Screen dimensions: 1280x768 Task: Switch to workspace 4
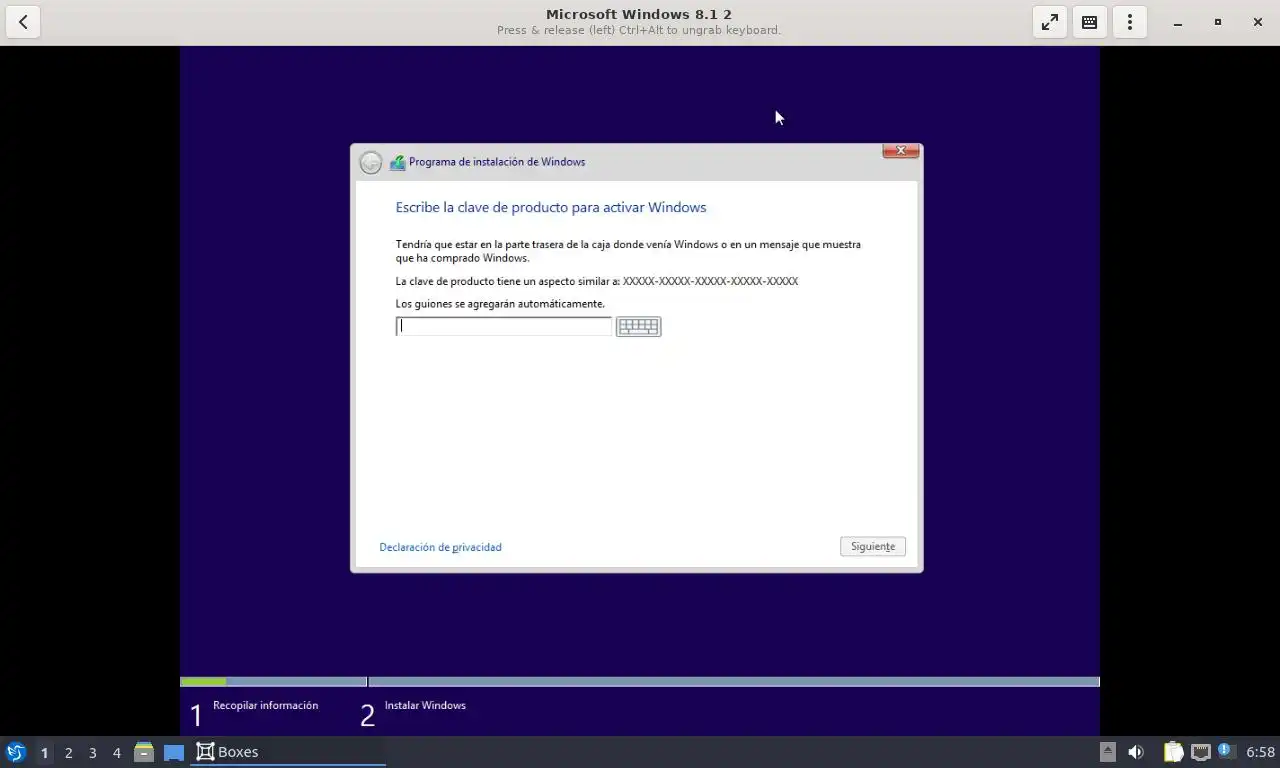116,752
